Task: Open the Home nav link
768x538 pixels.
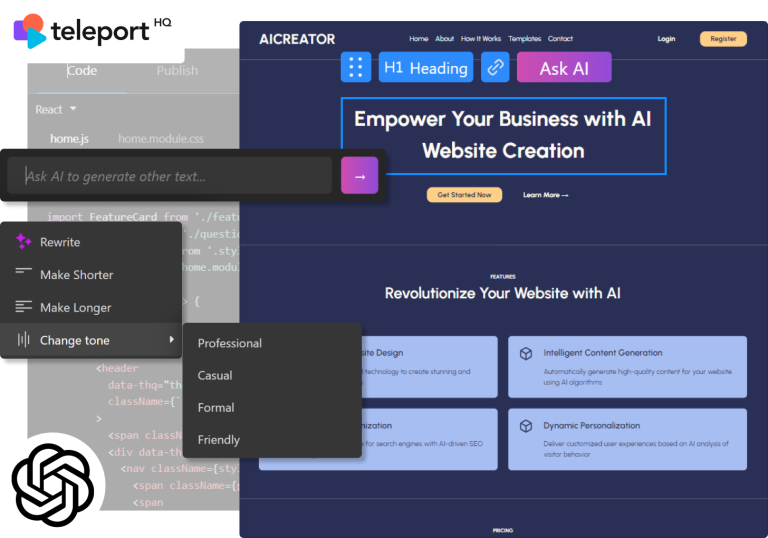Action: pos(419,39)
